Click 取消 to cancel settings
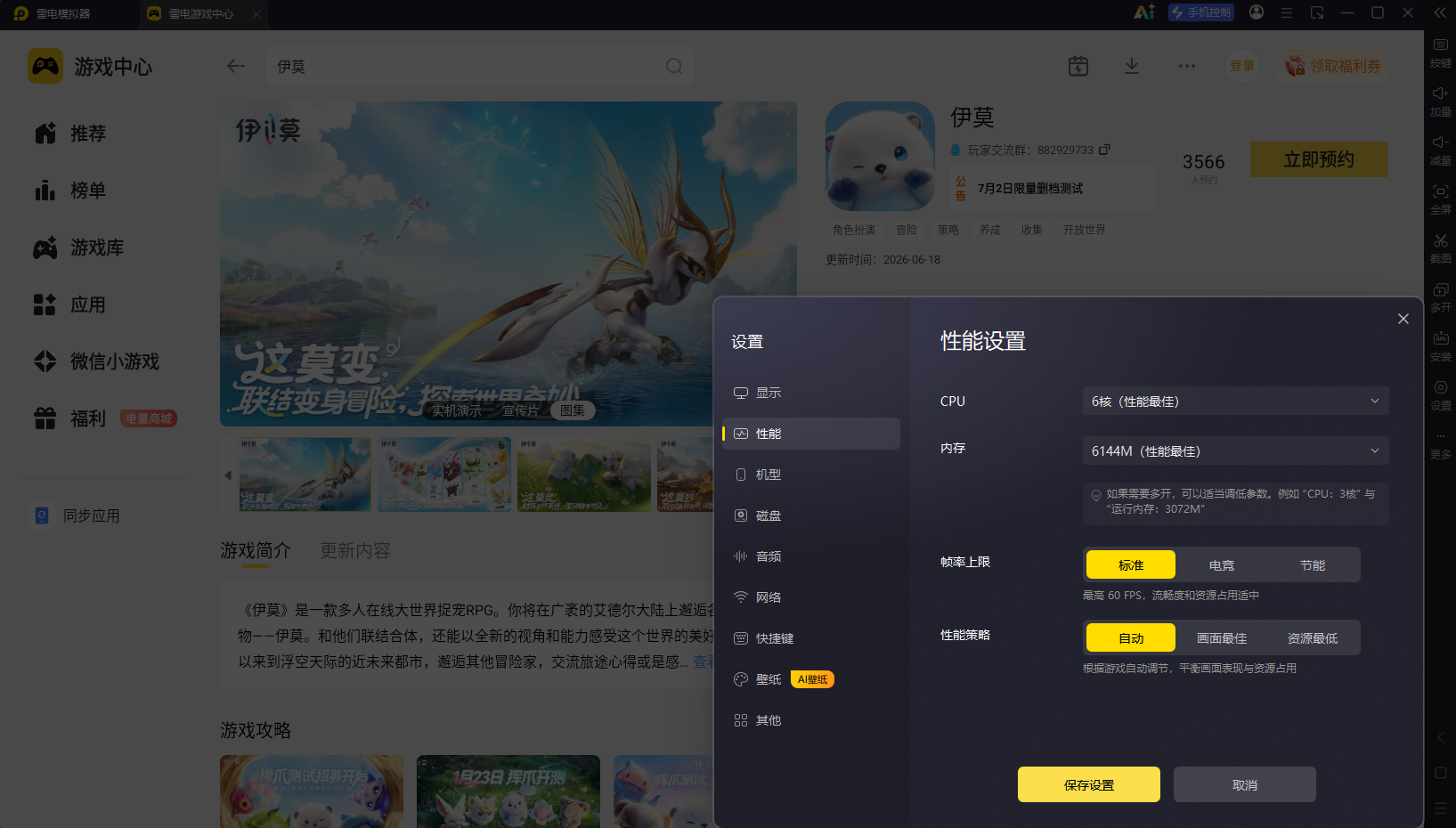The image size is (1456, 828). coord(1245,784)
